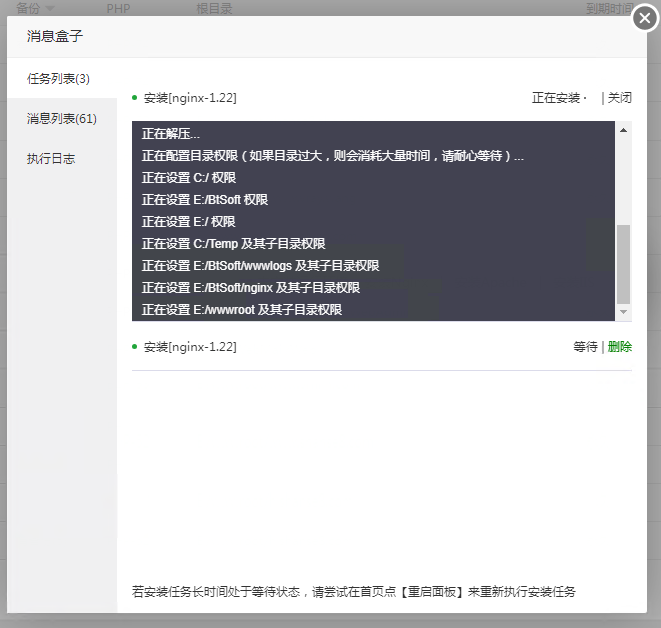Open the 执行日志 tab

[x=51, y=158]
